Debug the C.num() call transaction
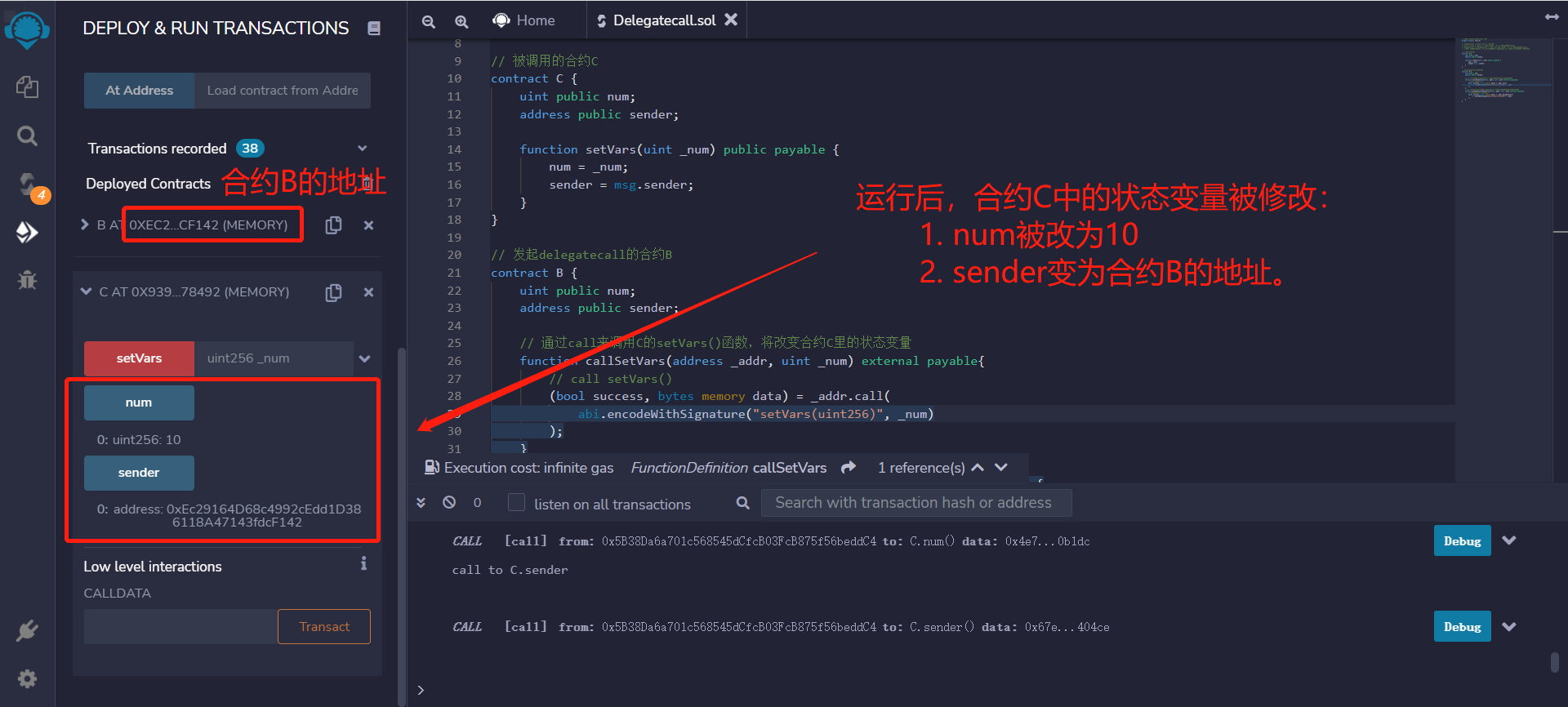The image size is (1568, 707). point(1461,541)
